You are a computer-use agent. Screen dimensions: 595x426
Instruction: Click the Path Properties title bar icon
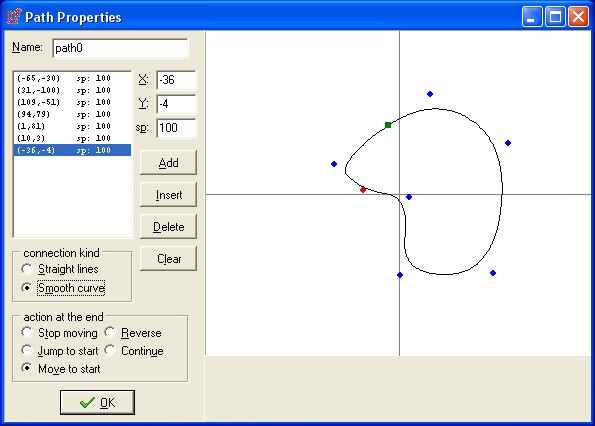point(14,17)
